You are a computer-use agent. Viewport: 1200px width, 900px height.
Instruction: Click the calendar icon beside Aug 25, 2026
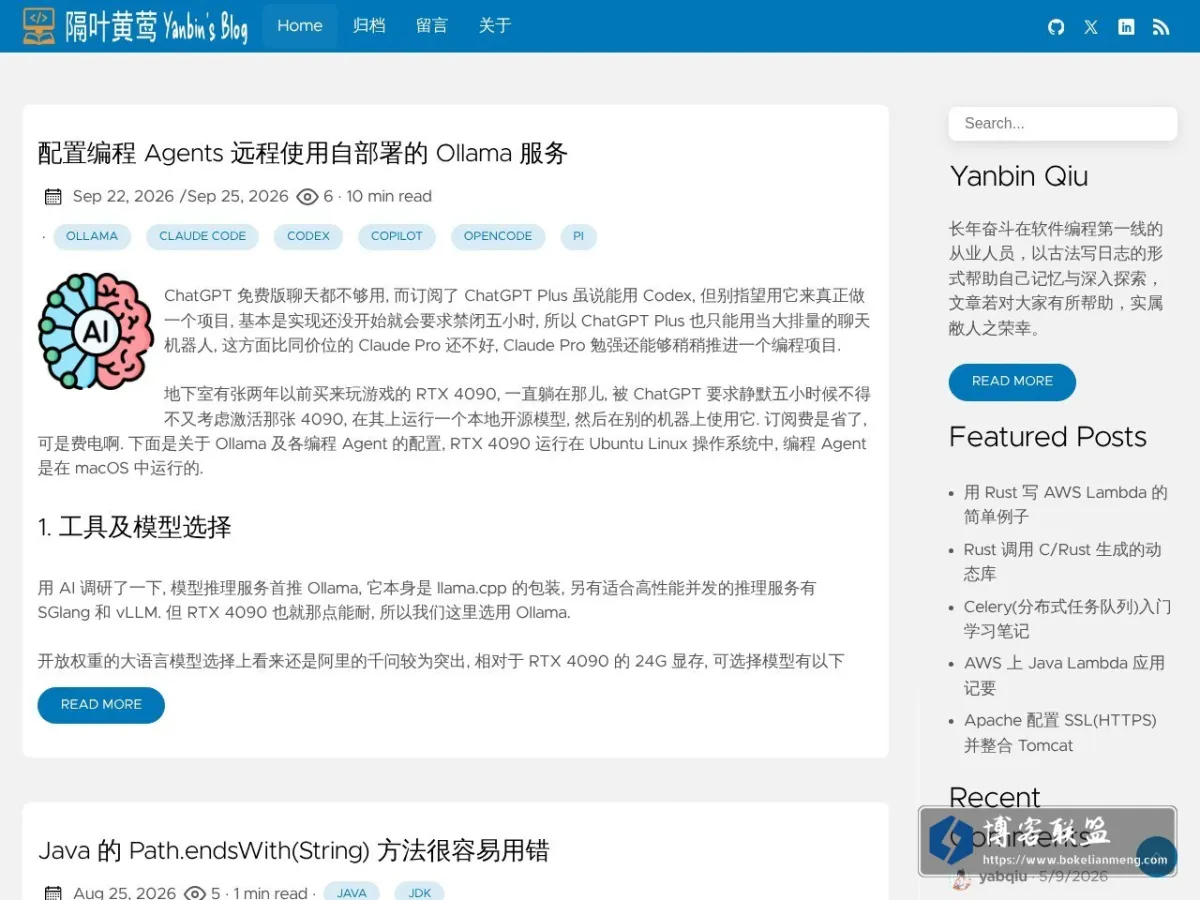tap(53, 893)
